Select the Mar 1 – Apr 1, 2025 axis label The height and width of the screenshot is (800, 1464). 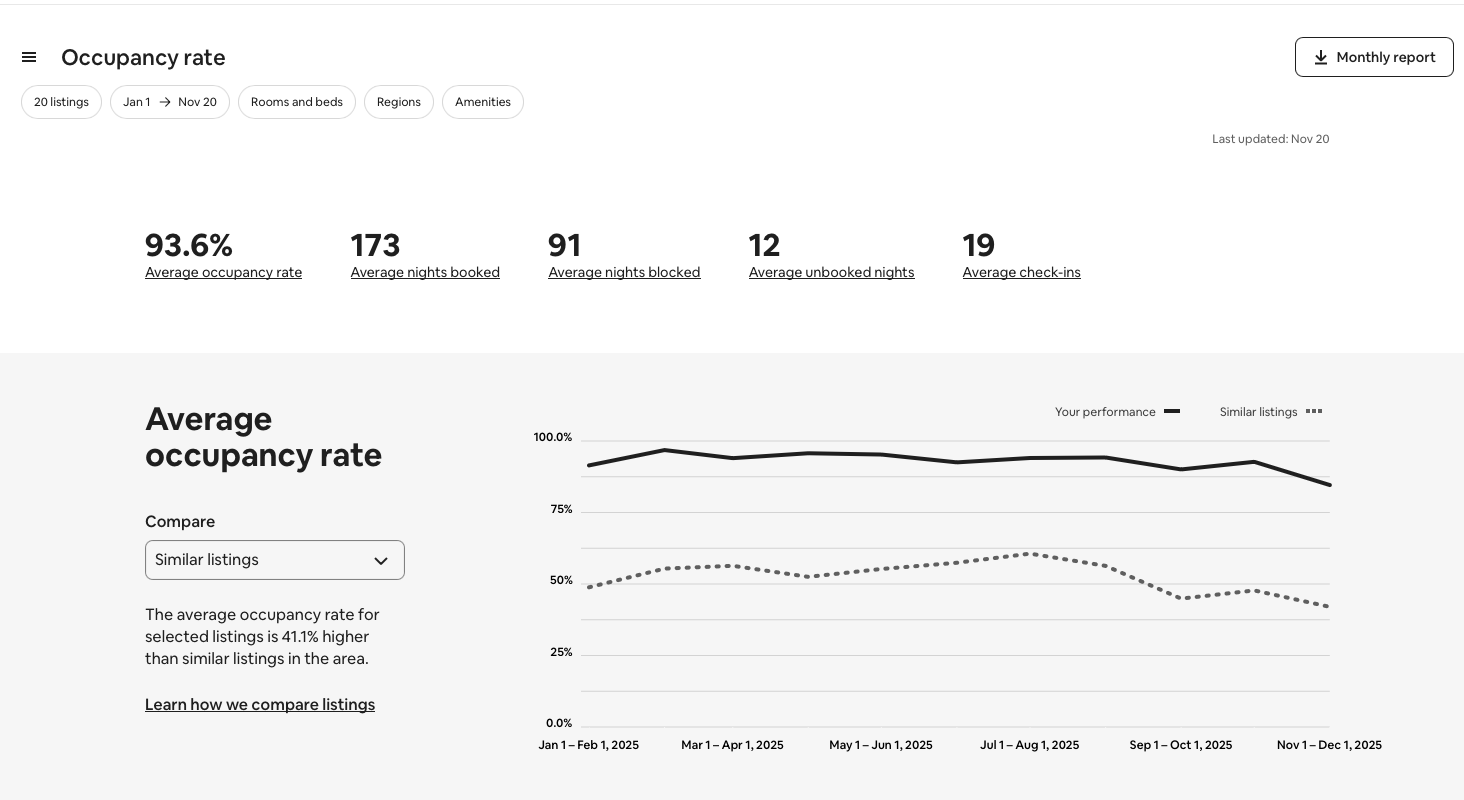(x=732, y=745)
